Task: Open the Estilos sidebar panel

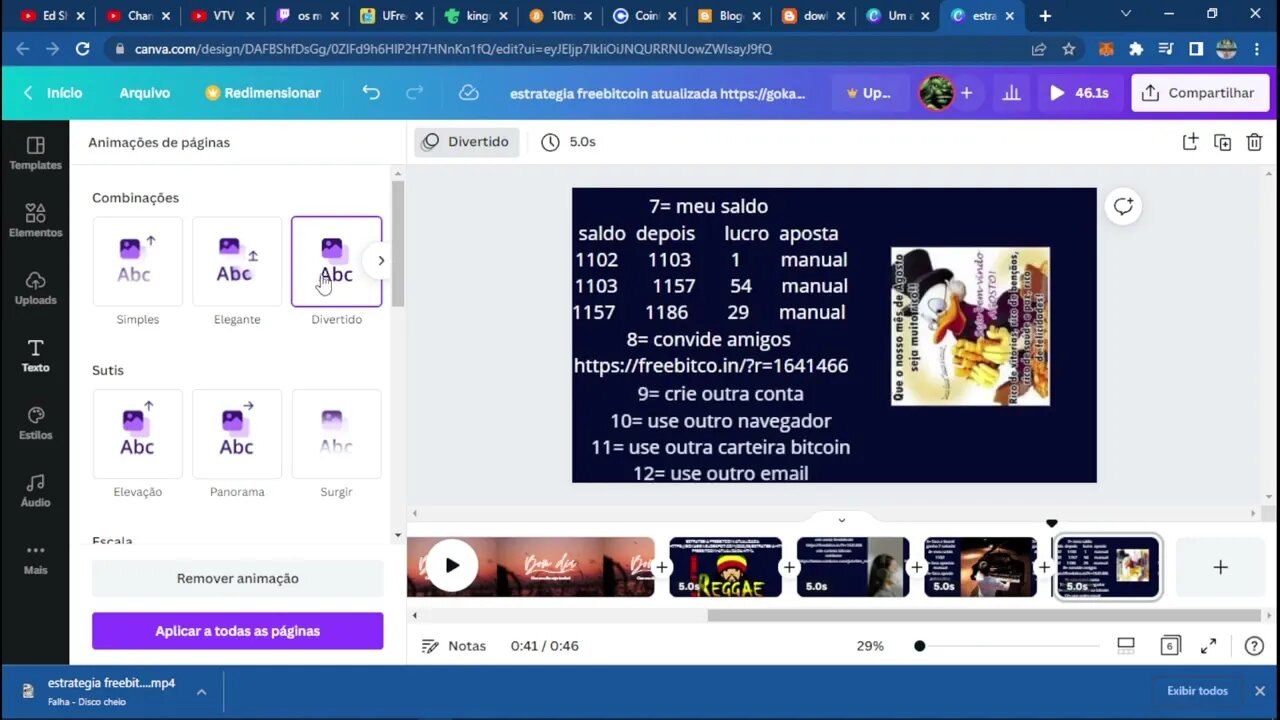Action: pos(35,423)
